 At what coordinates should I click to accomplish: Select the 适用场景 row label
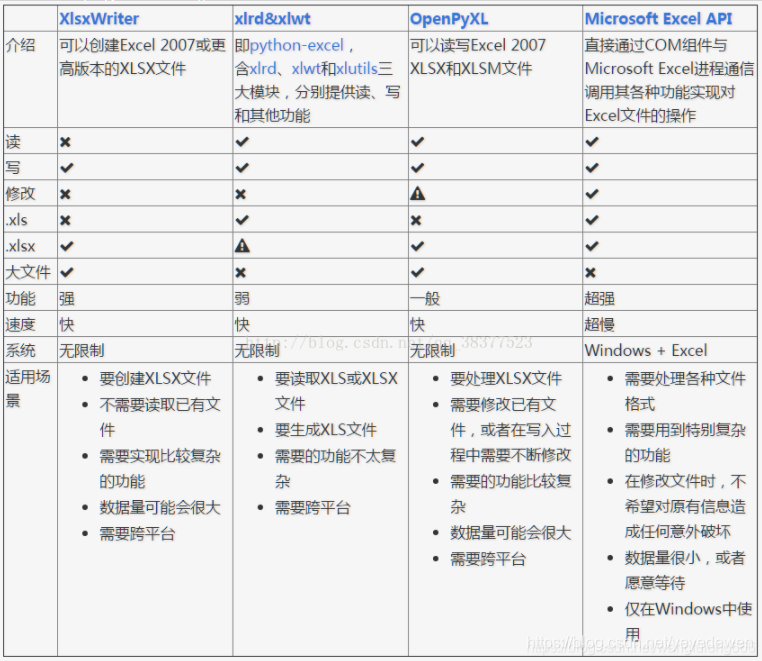pos(28,389)
